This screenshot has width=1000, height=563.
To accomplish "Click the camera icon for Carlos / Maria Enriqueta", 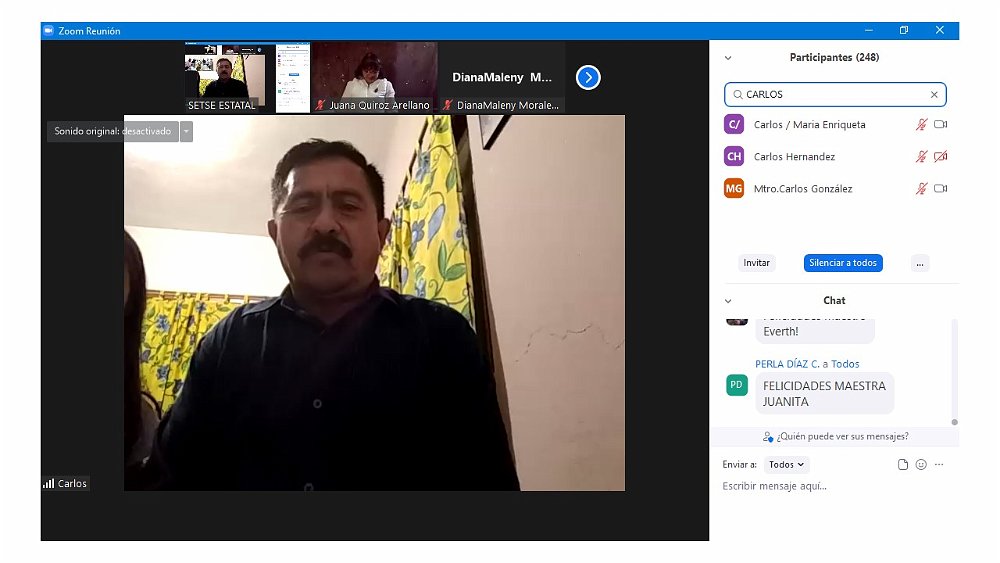I will [x=940, y=125].
